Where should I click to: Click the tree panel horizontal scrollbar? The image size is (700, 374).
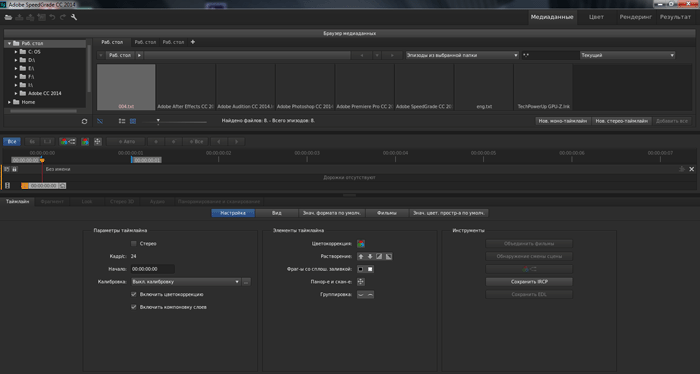[43, 111]
